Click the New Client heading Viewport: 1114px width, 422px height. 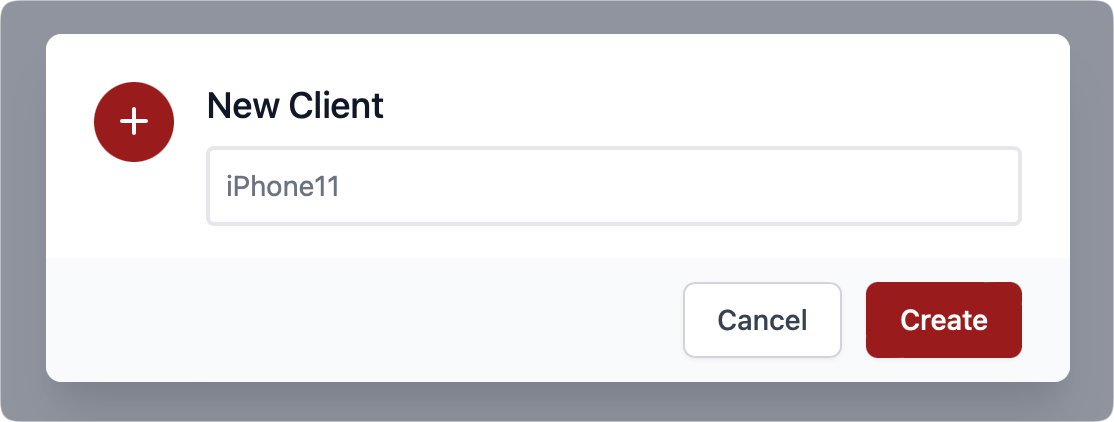[x=295, y=106]
